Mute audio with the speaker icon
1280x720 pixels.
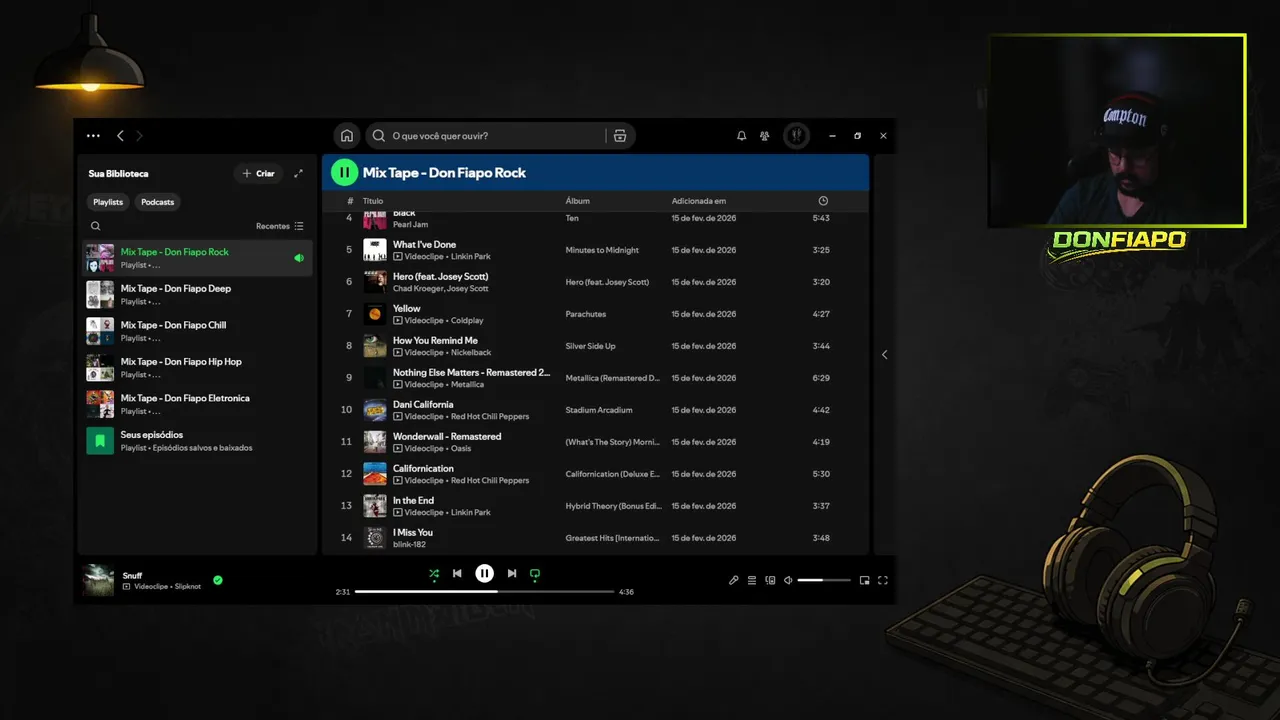pos(788,580)
